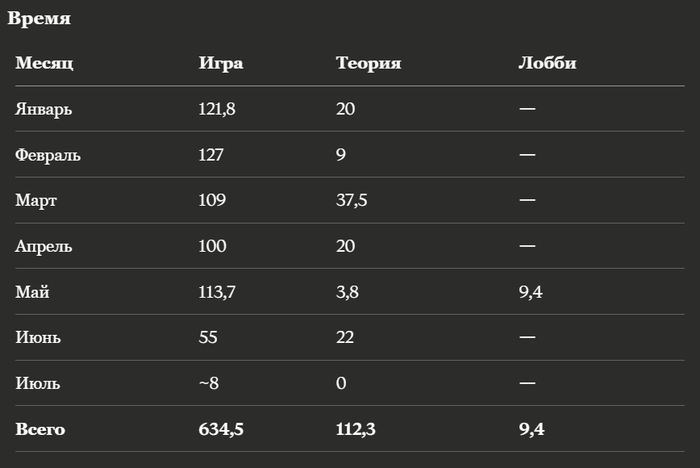
Task: Click the Игра column header
Action: pos(221,63)
